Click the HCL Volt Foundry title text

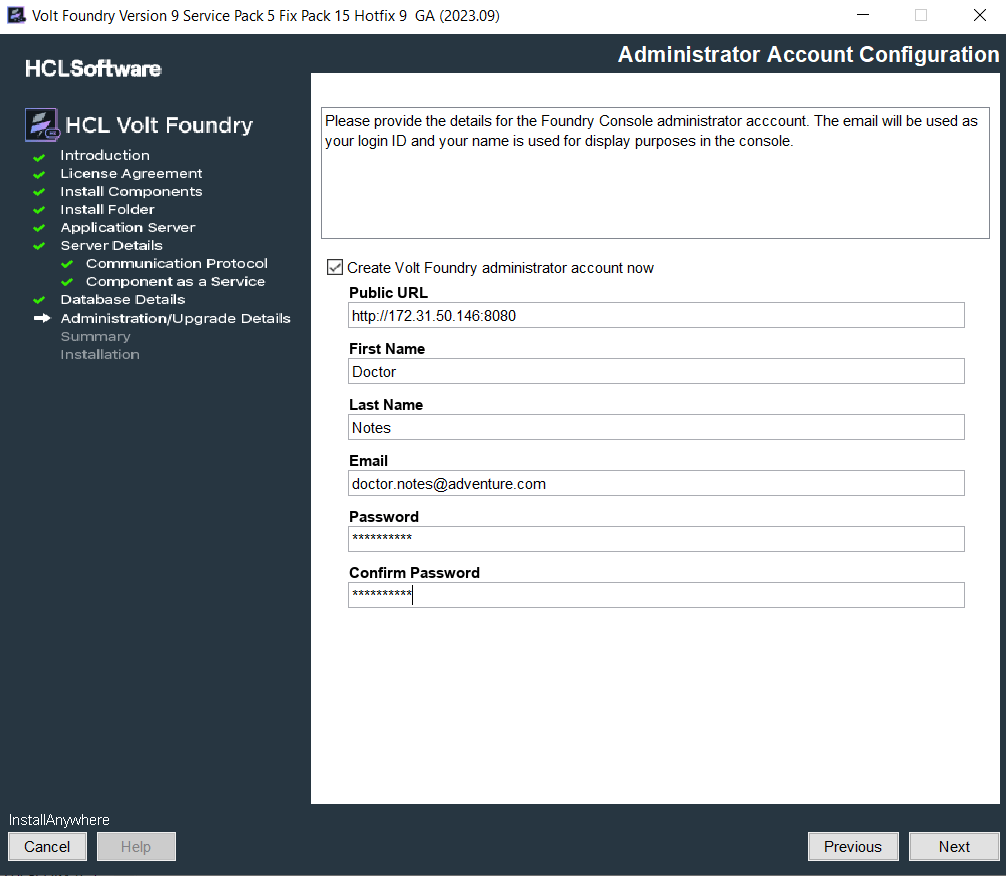click(x=159, y=125)
